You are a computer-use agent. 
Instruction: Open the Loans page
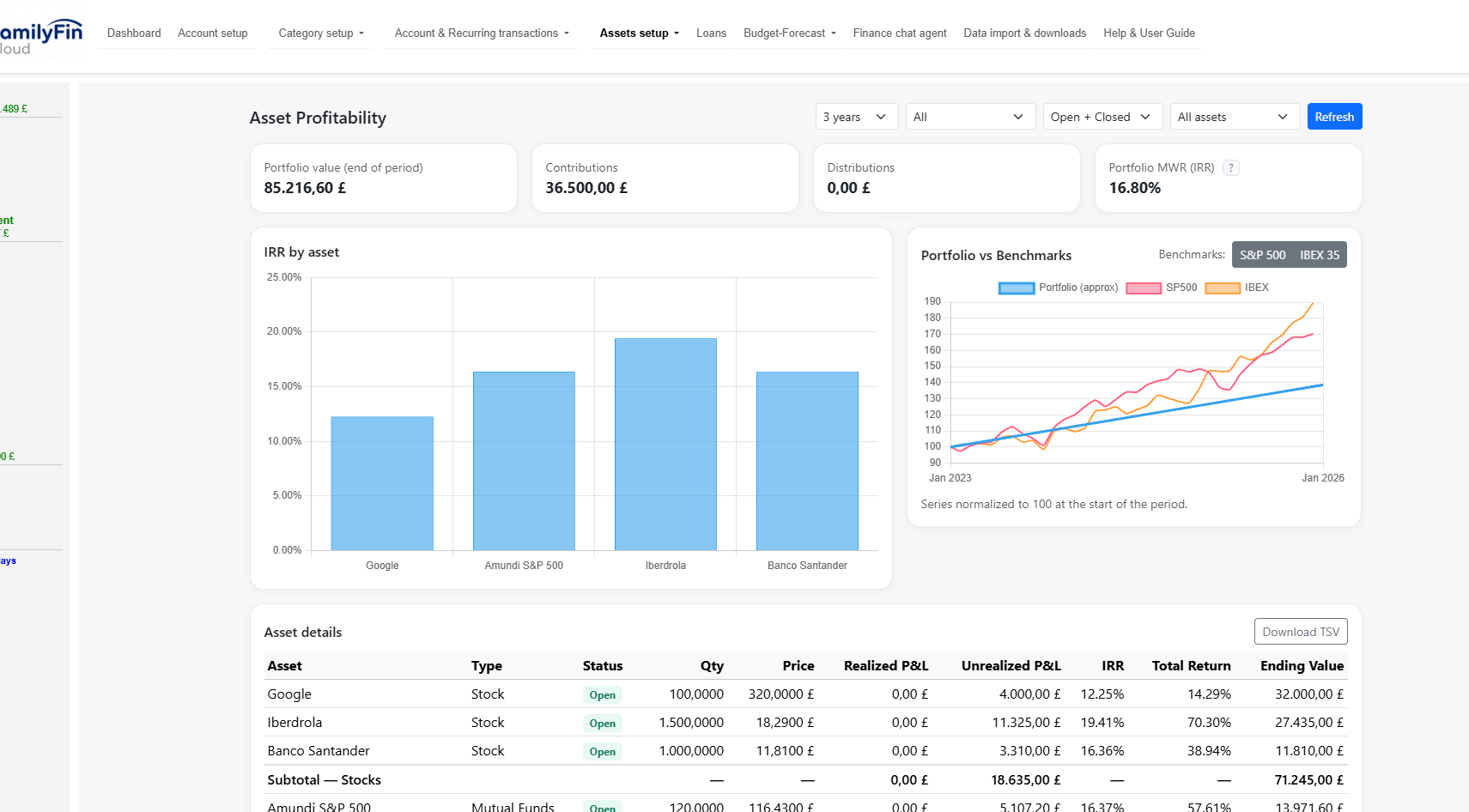(x=711, y=33)
